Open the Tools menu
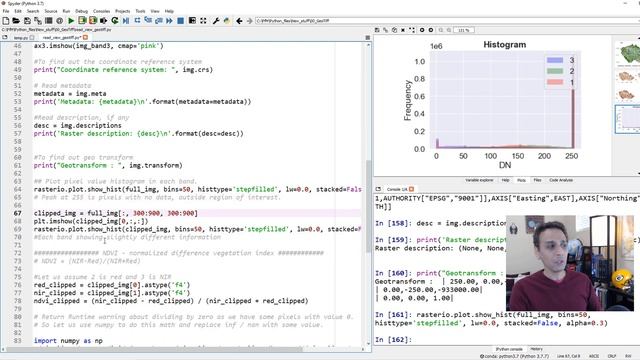 pyautogui.click(x=140, y=11)
